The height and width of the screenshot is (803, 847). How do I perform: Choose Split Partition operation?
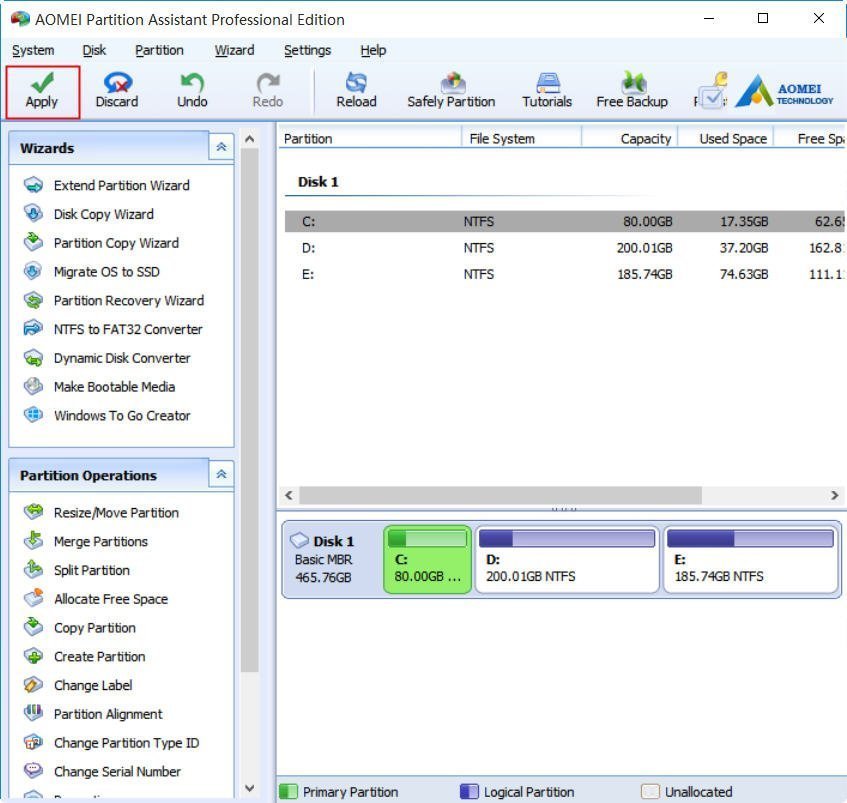(x=77, y=570)
